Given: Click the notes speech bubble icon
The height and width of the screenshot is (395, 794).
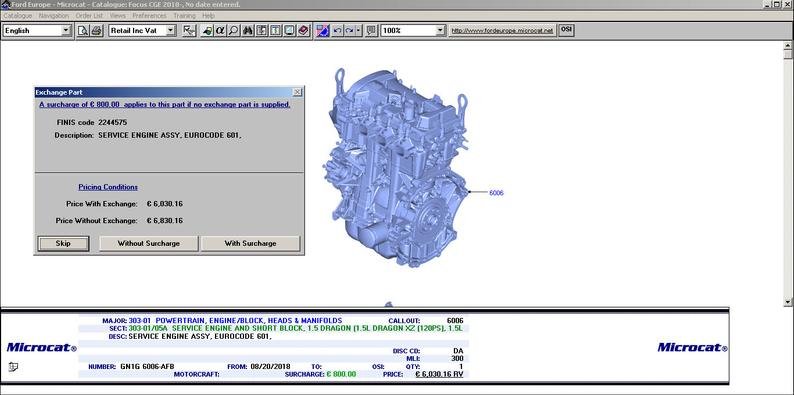Looking at the screenshot, I should (371, 31).
